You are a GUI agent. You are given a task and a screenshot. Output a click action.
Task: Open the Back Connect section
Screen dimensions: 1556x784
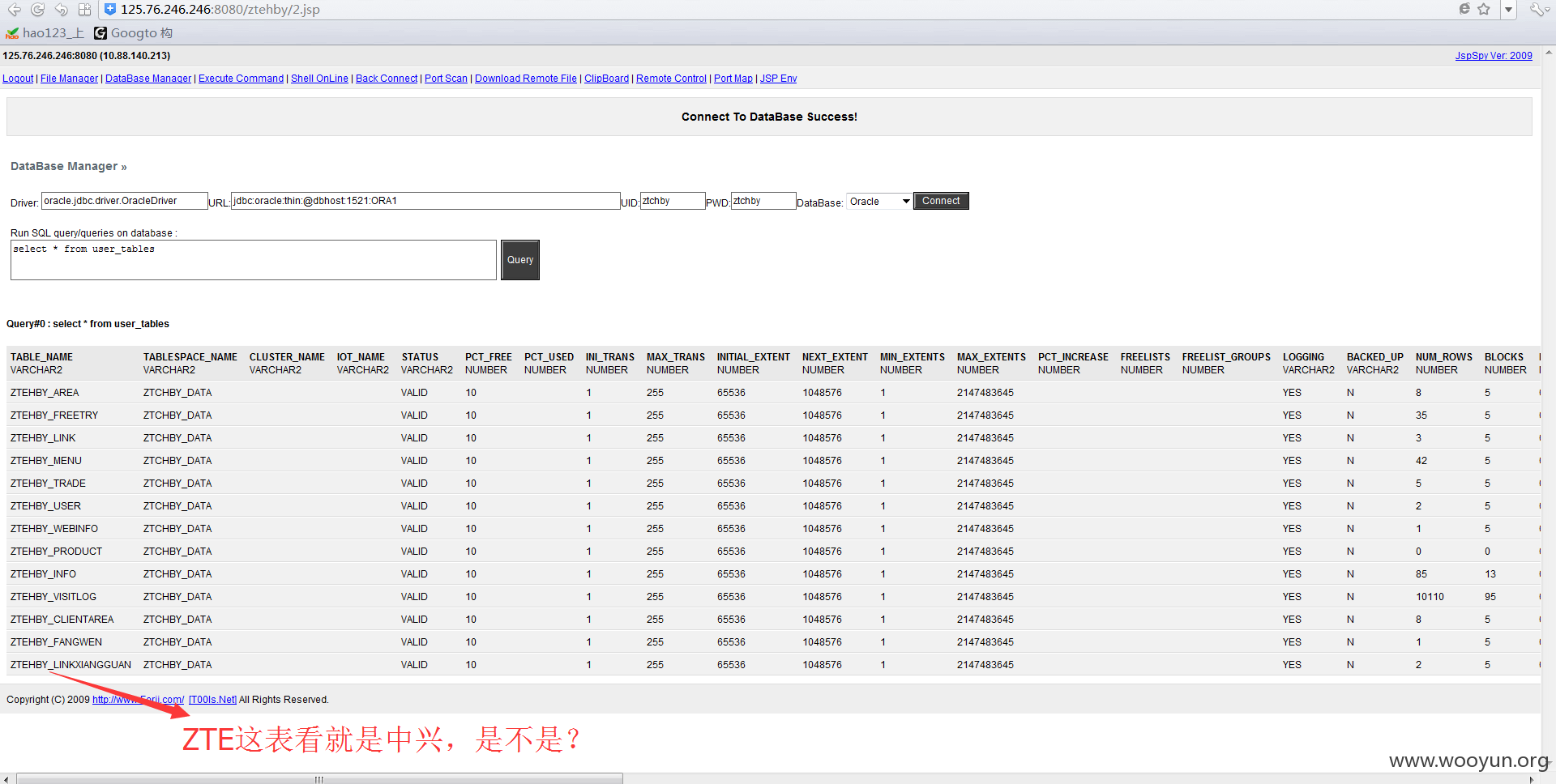coord(387,79)
